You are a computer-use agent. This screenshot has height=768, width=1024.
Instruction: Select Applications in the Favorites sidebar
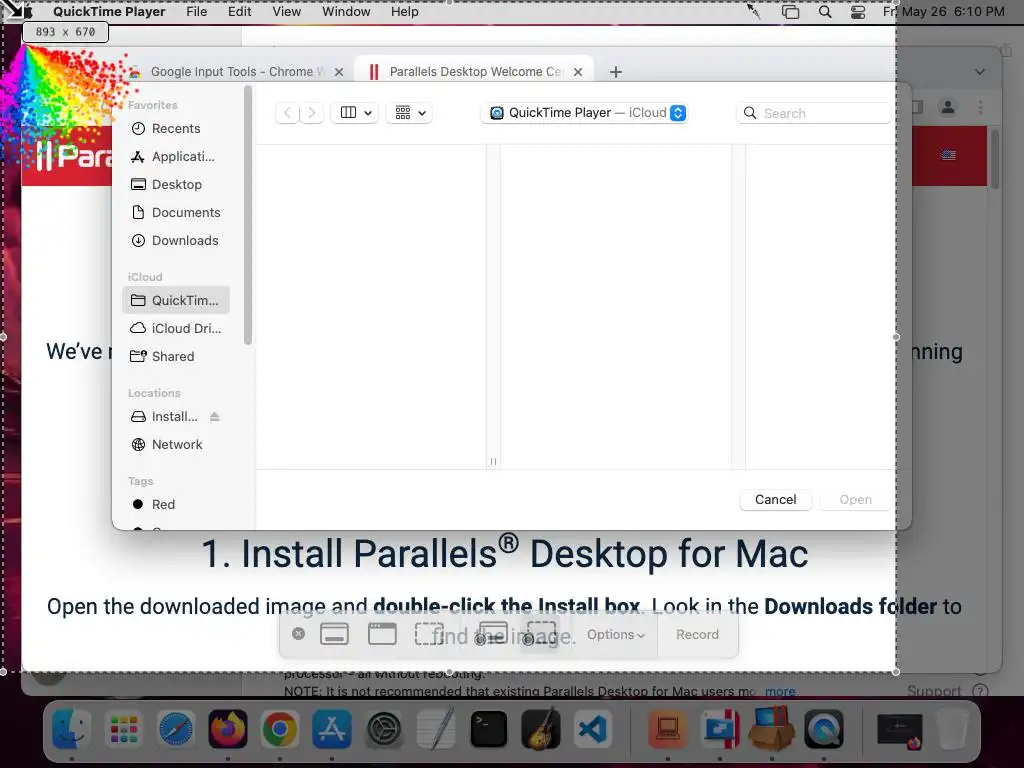tap(175, 157)
